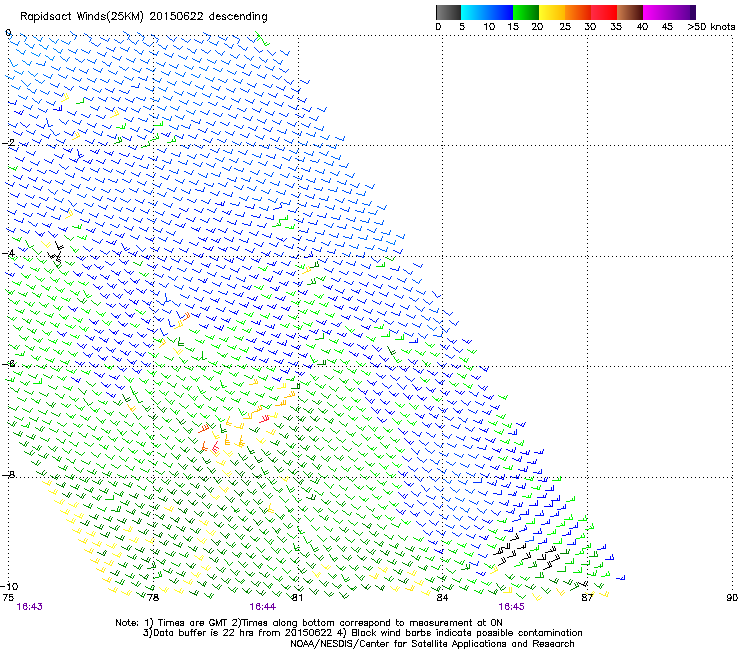Click the 'Times are GMT' note line

click(x=309, y=623)
